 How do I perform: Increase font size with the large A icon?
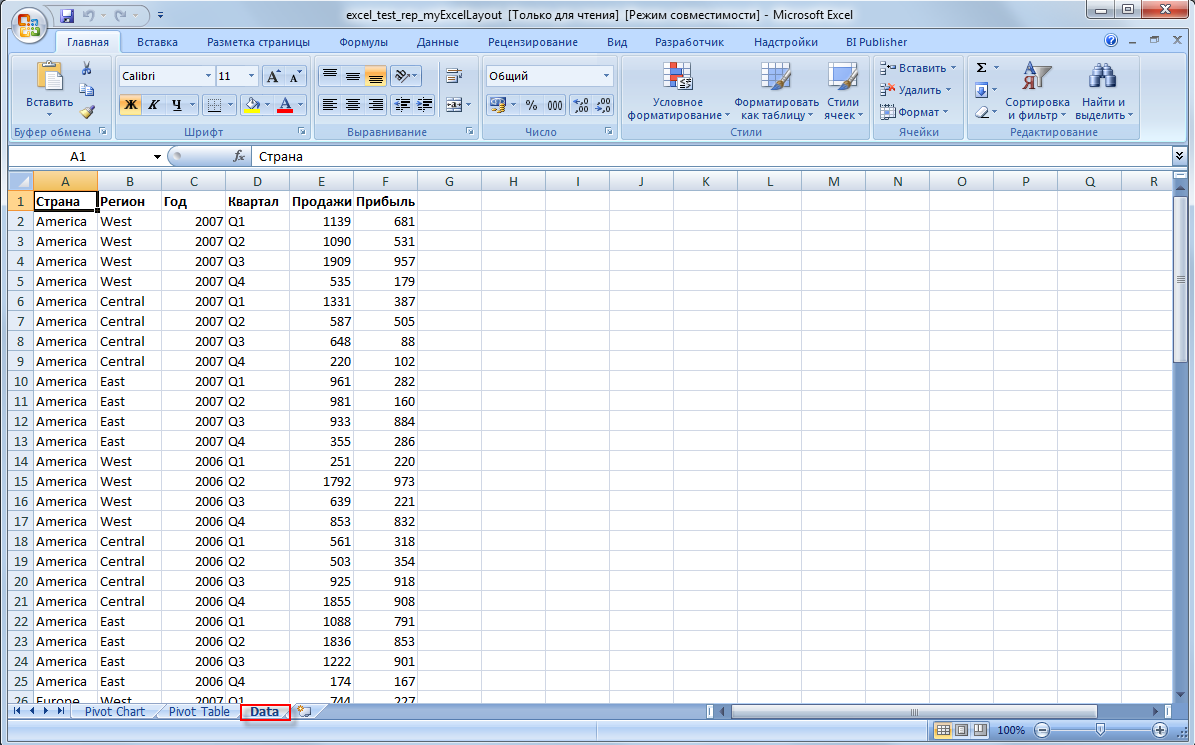coord(273,76)
